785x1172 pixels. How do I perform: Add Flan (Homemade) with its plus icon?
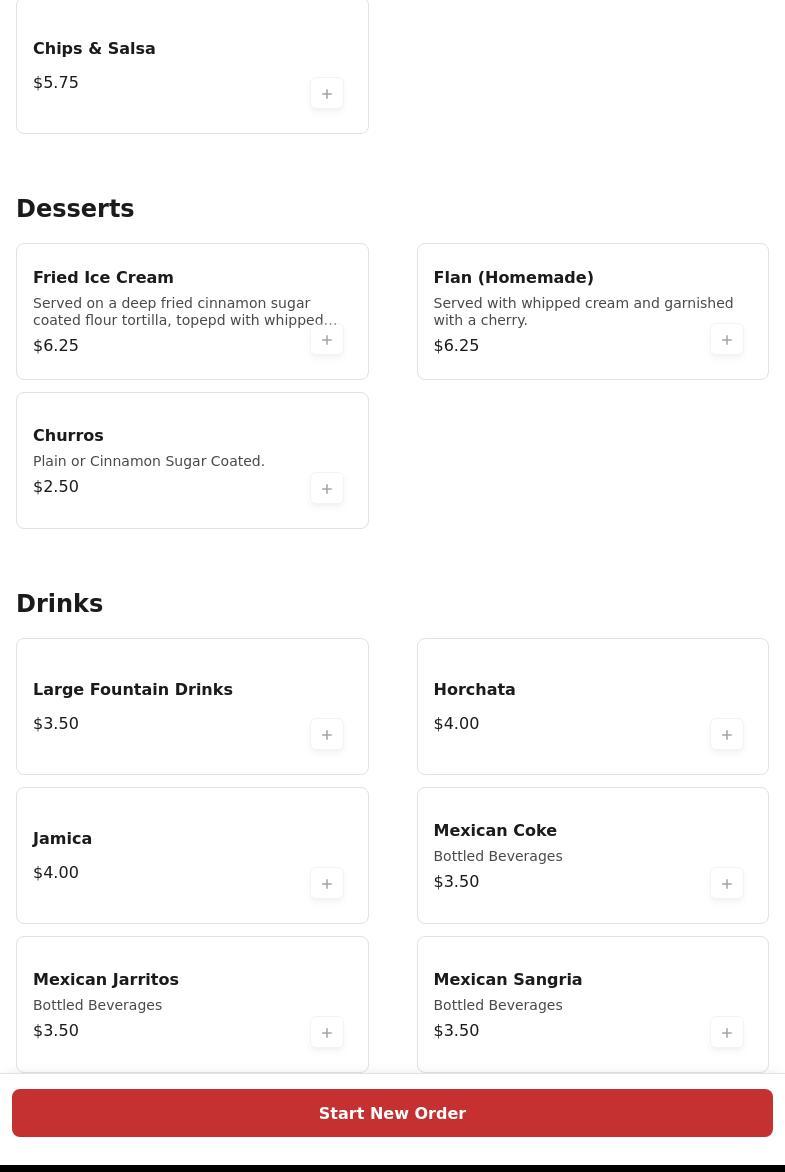click(x=727, y=339)
